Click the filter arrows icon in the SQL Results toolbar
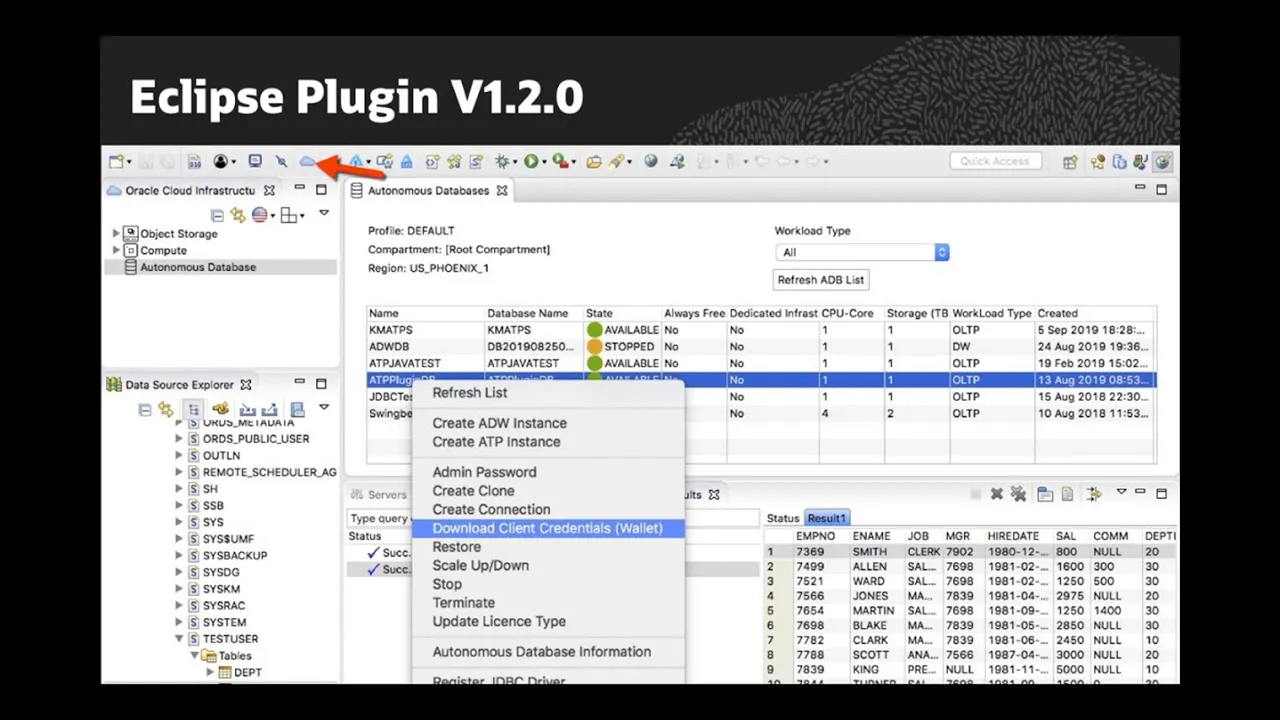Image resolution: width=1280 pixels, height=720 pixels. point(1094,494)
